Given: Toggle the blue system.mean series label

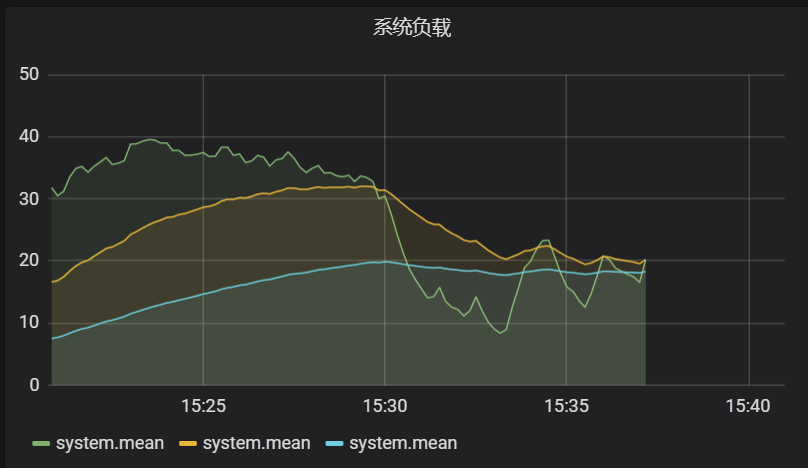Looking at the screenshot, I should [x=403, y=443].
